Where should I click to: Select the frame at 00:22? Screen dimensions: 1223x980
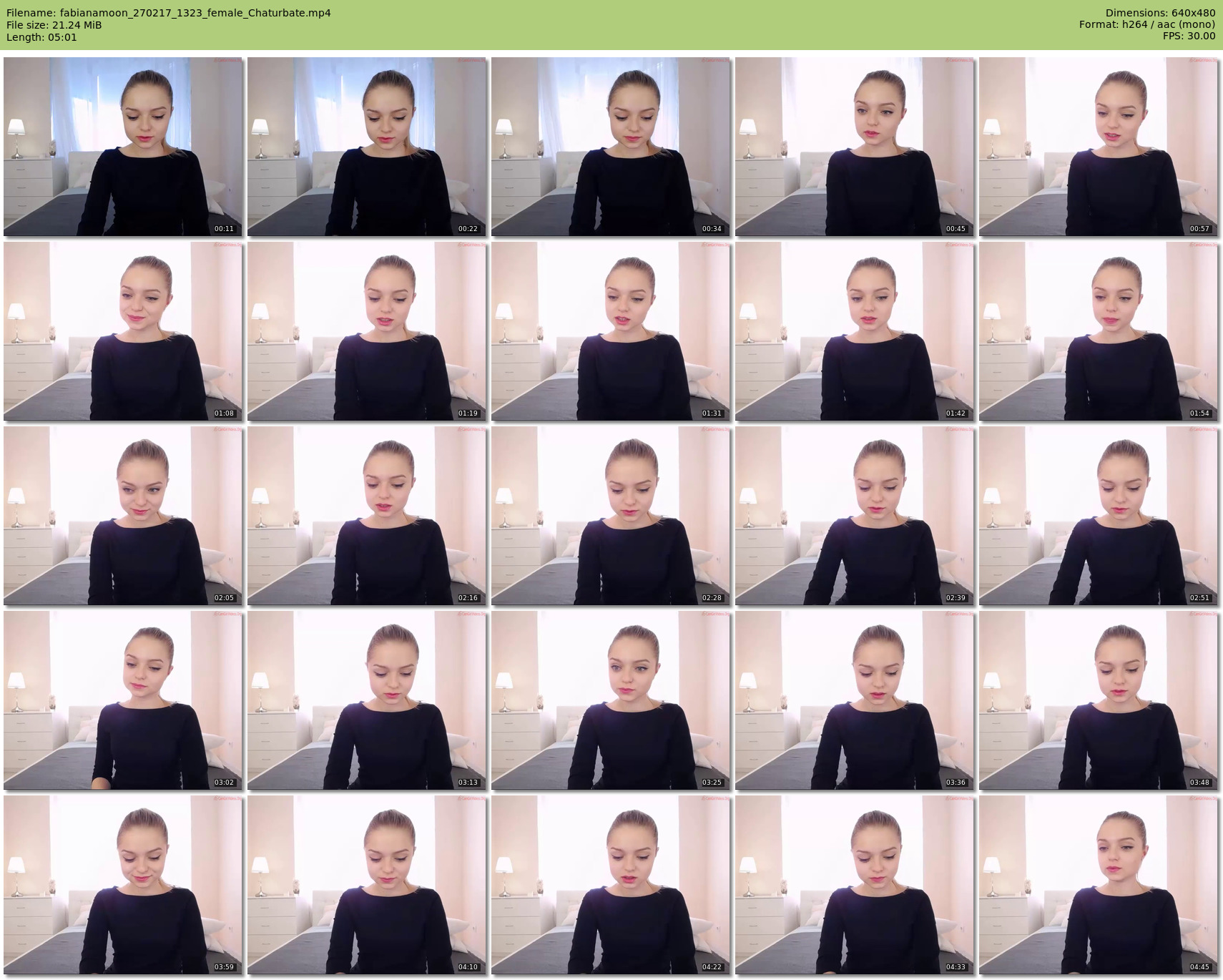(367, 147)
